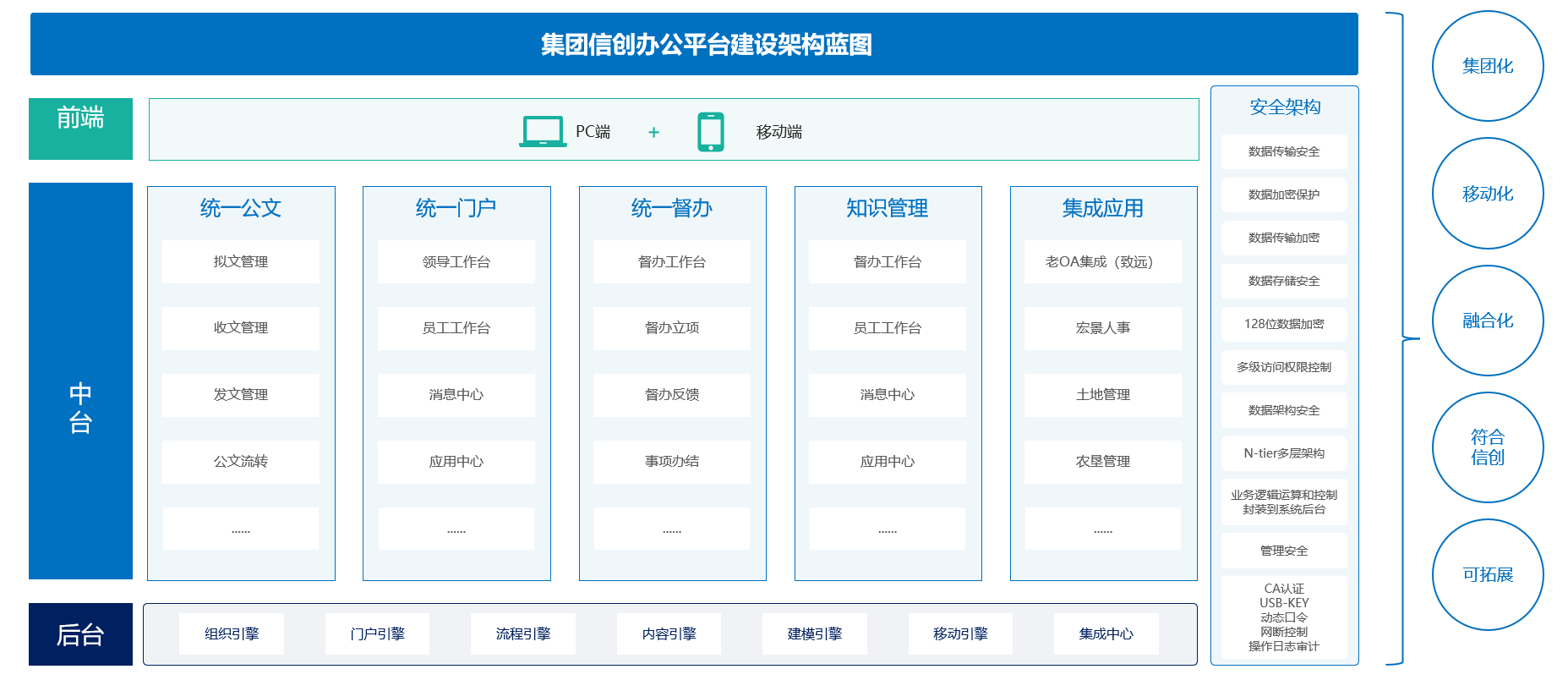
Task: Select the 移动引擎 backend engine
Action: (960, 634)
